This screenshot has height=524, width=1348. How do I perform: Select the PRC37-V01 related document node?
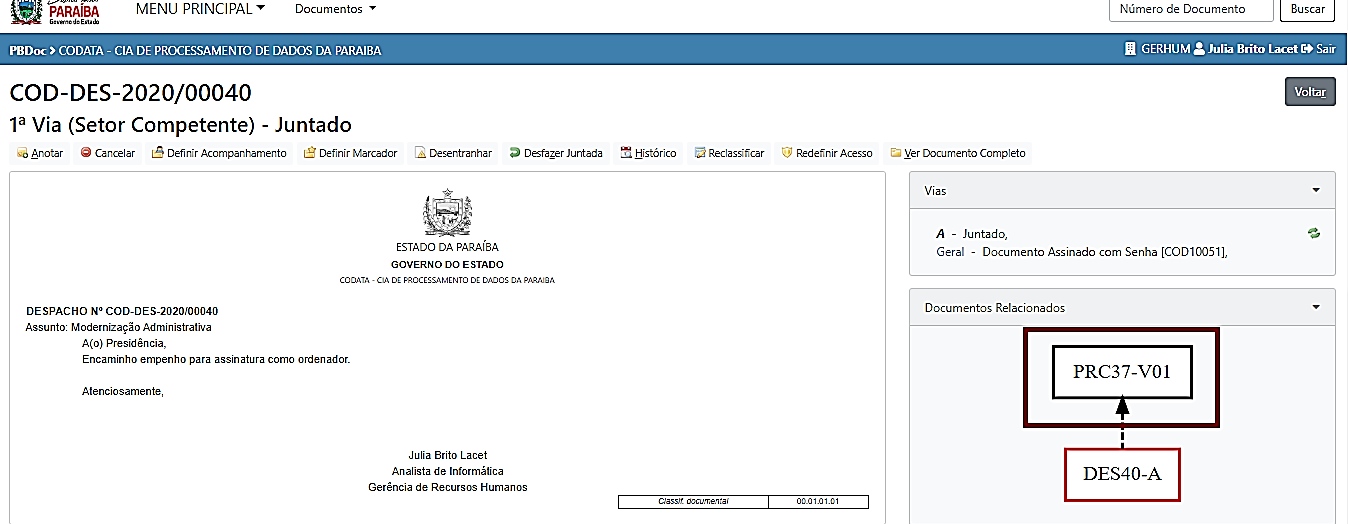point(1121,372)
